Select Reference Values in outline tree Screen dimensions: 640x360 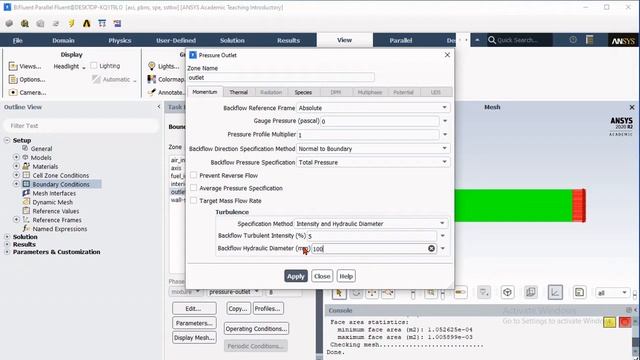click(x=56, y=211)
